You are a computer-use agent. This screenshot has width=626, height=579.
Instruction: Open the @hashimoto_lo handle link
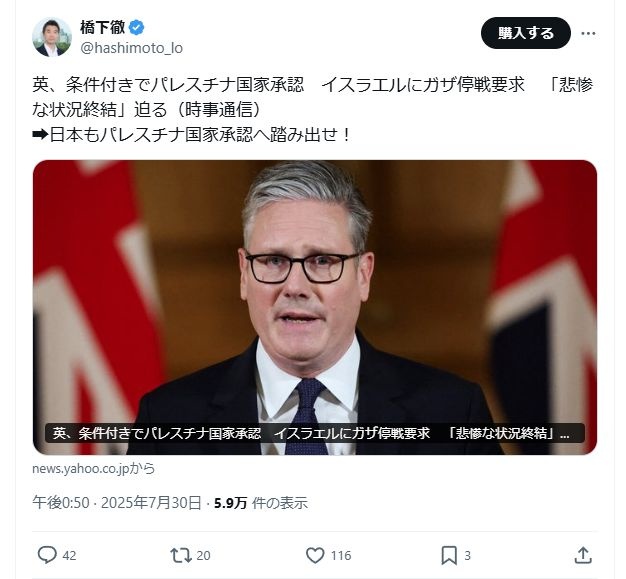click(131, 48)
